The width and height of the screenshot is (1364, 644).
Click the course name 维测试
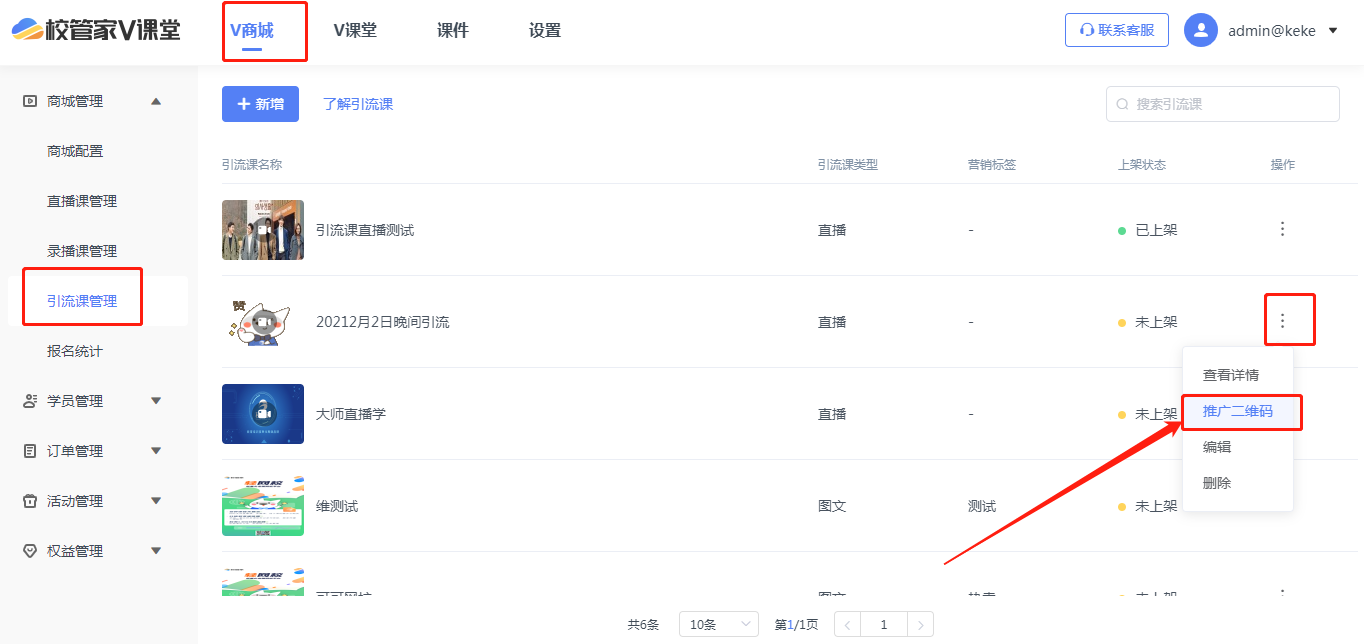point(337,506)
